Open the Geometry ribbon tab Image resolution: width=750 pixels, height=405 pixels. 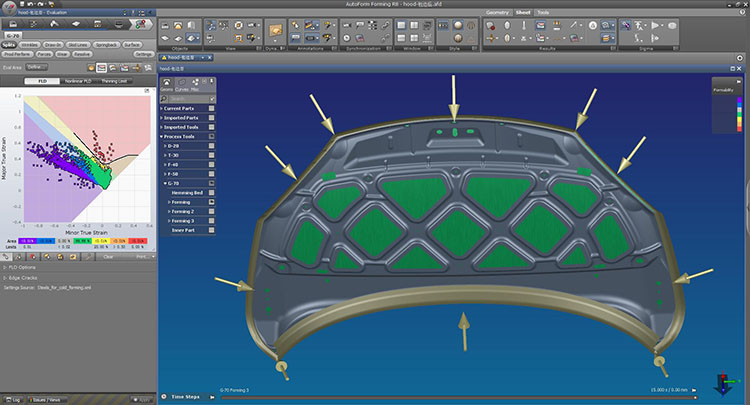[497, 12]
